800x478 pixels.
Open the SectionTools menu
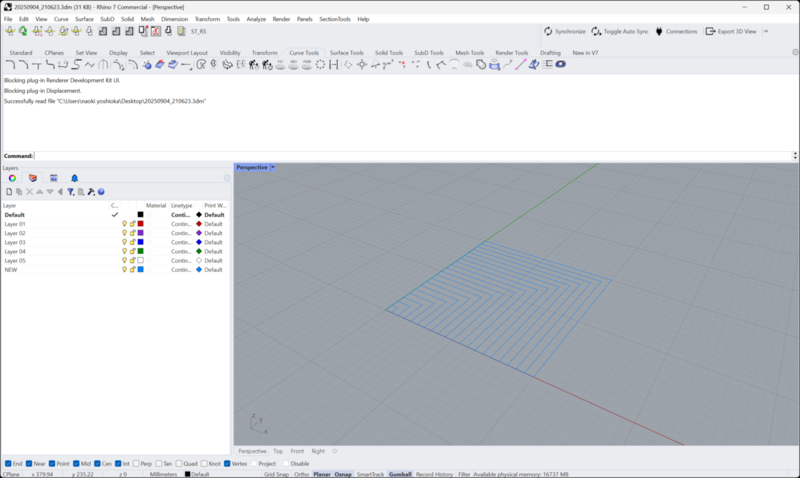point(335,19)
